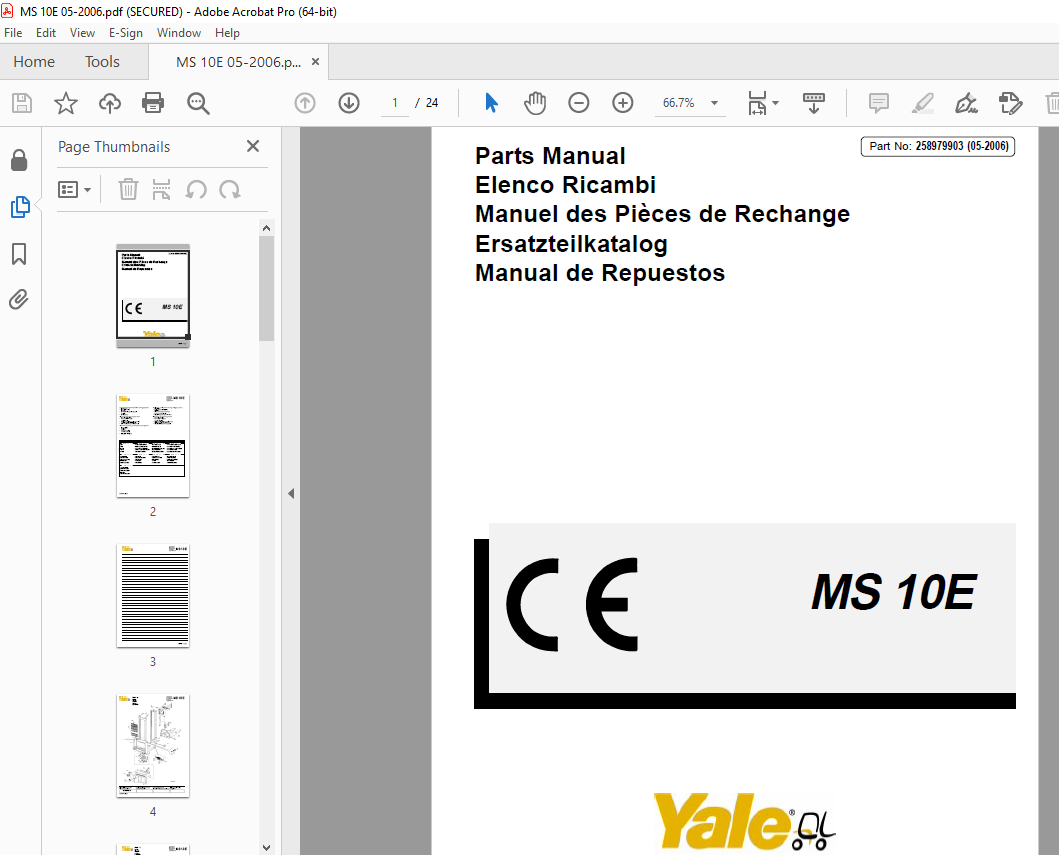
Task: Click the insert pages thumbnail icon
Action: click(161, 190)
